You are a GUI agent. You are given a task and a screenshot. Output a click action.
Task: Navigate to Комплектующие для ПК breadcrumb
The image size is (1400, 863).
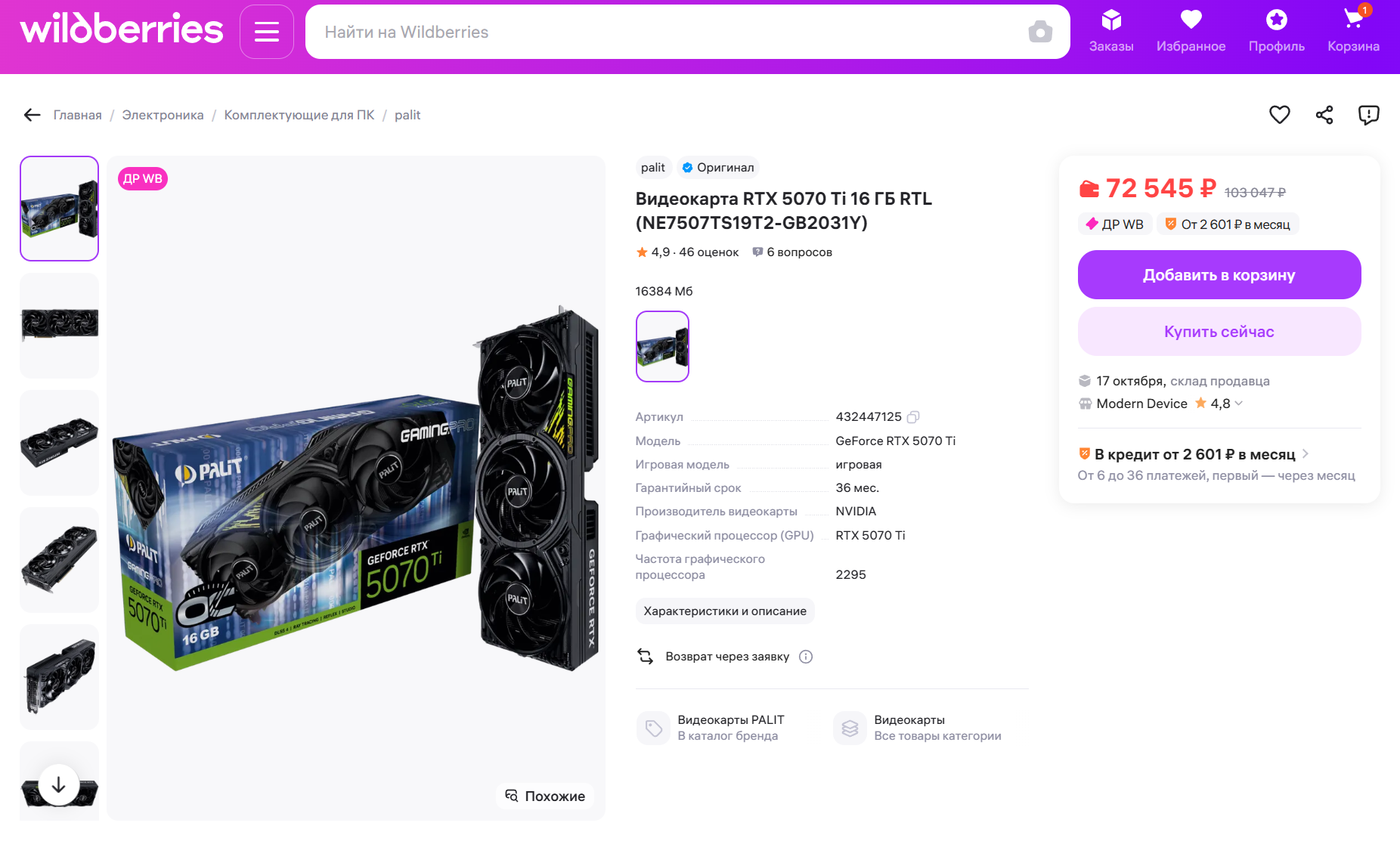click(x=299, y=115)
